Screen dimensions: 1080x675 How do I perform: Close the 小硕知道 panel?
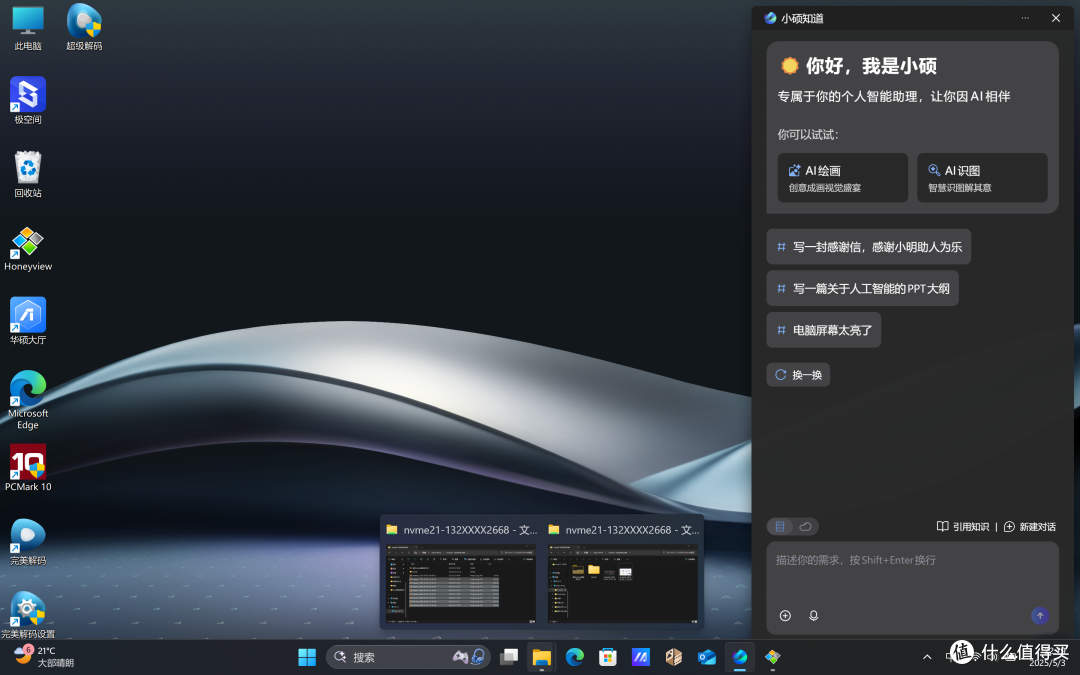tap(1056, 18)
